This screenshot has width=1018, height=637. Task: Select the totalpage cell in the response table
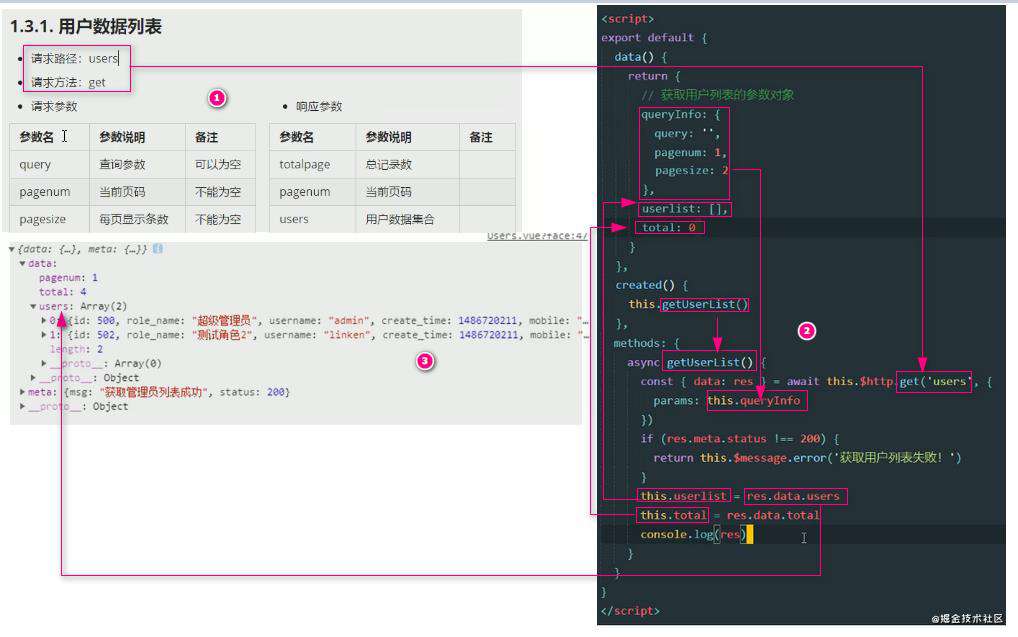coord(312,165)
